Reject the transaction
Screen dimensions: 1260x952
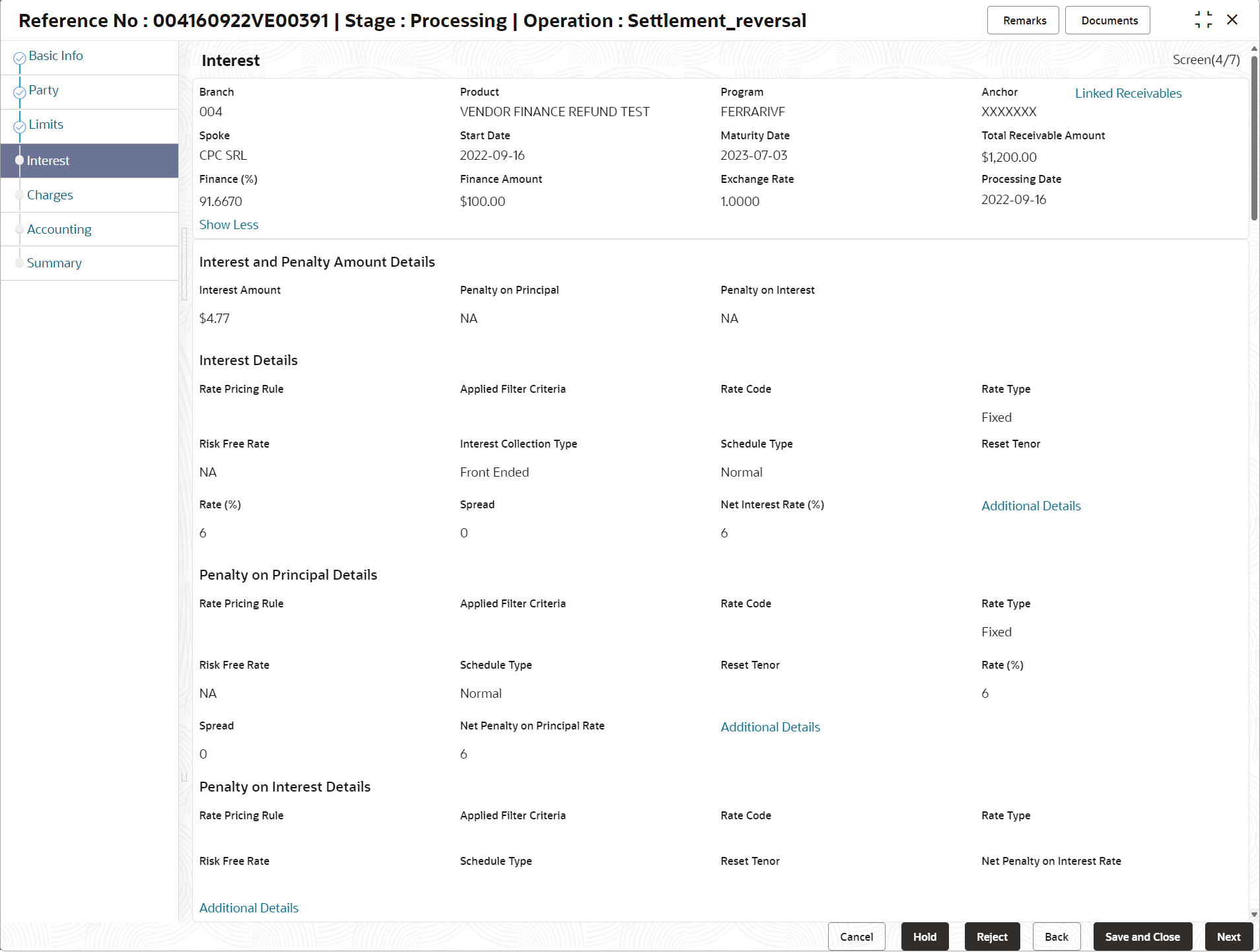pyautogui.click(x=992, y=937)
